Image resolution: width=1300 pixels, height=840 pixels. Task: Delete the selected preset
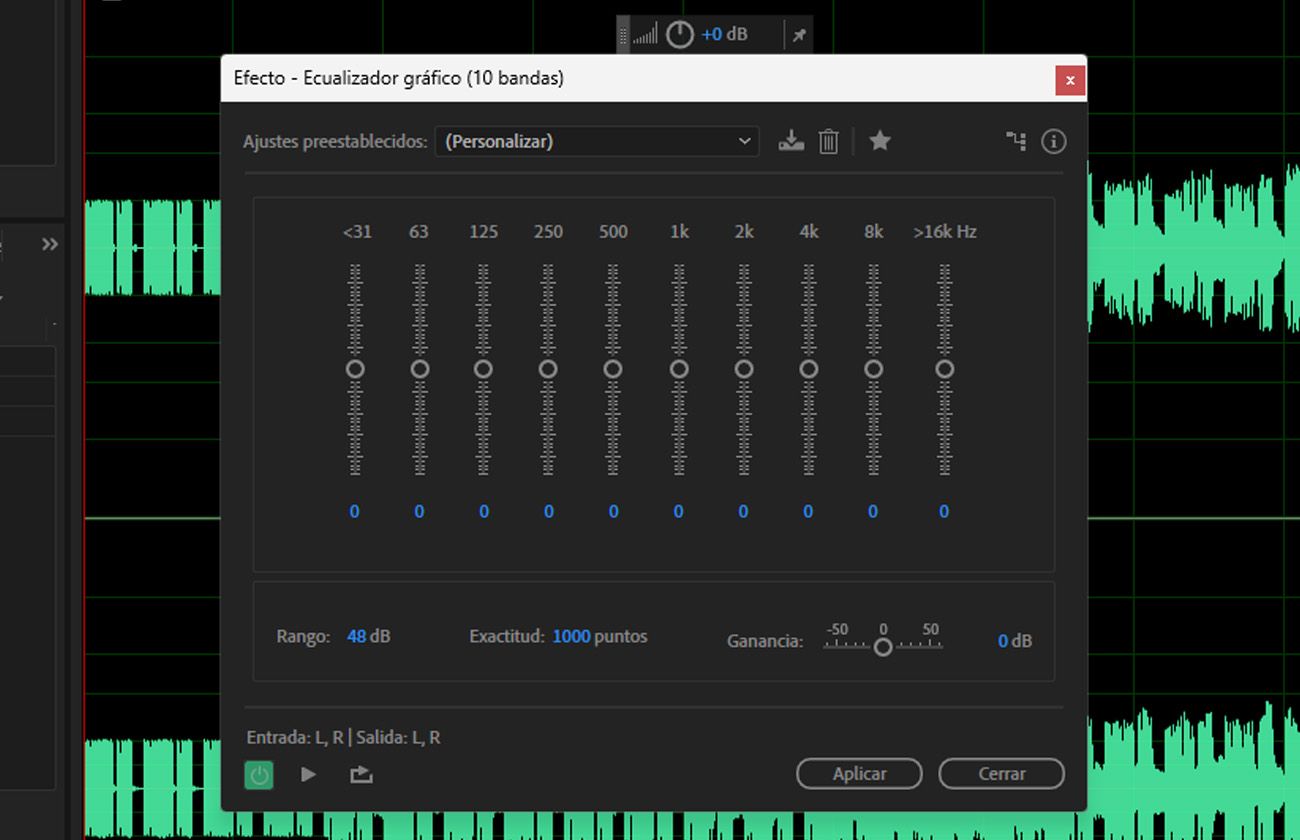click(827, 141)
